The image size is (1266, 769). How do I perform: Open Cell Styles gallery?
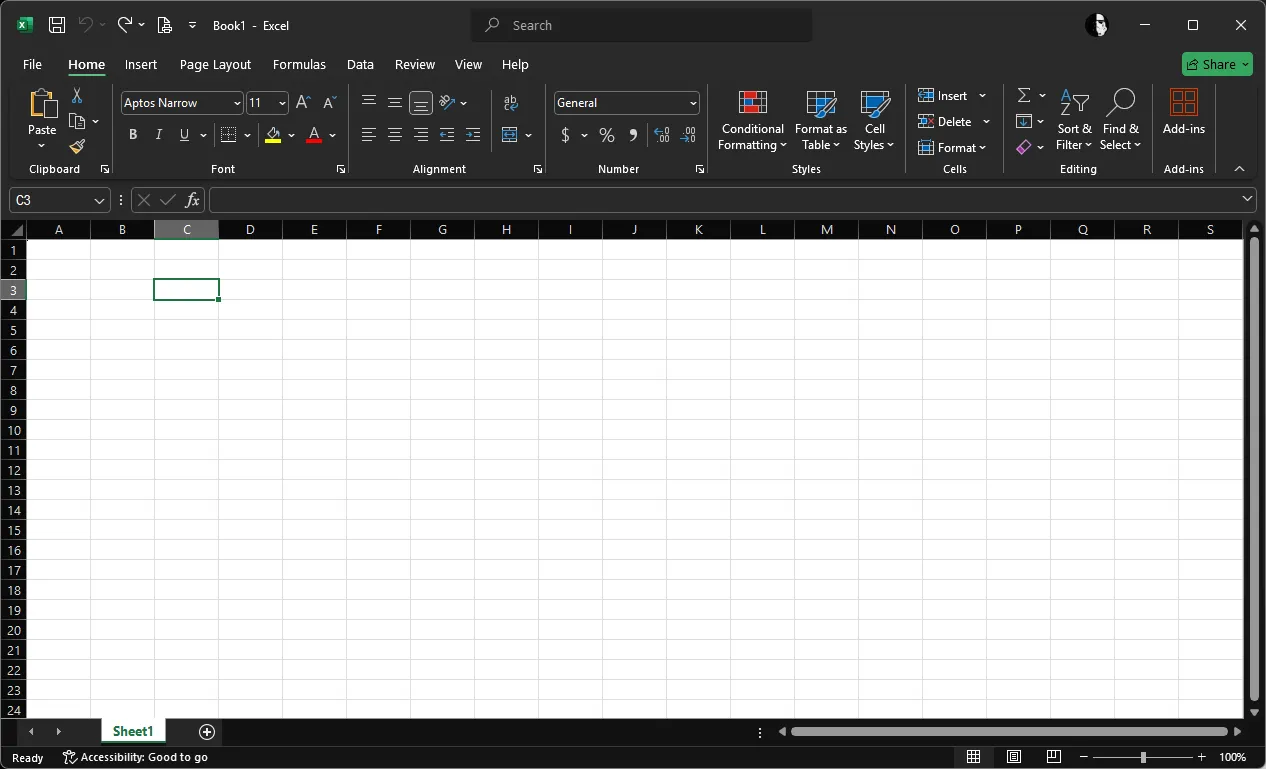coord(875,120)
